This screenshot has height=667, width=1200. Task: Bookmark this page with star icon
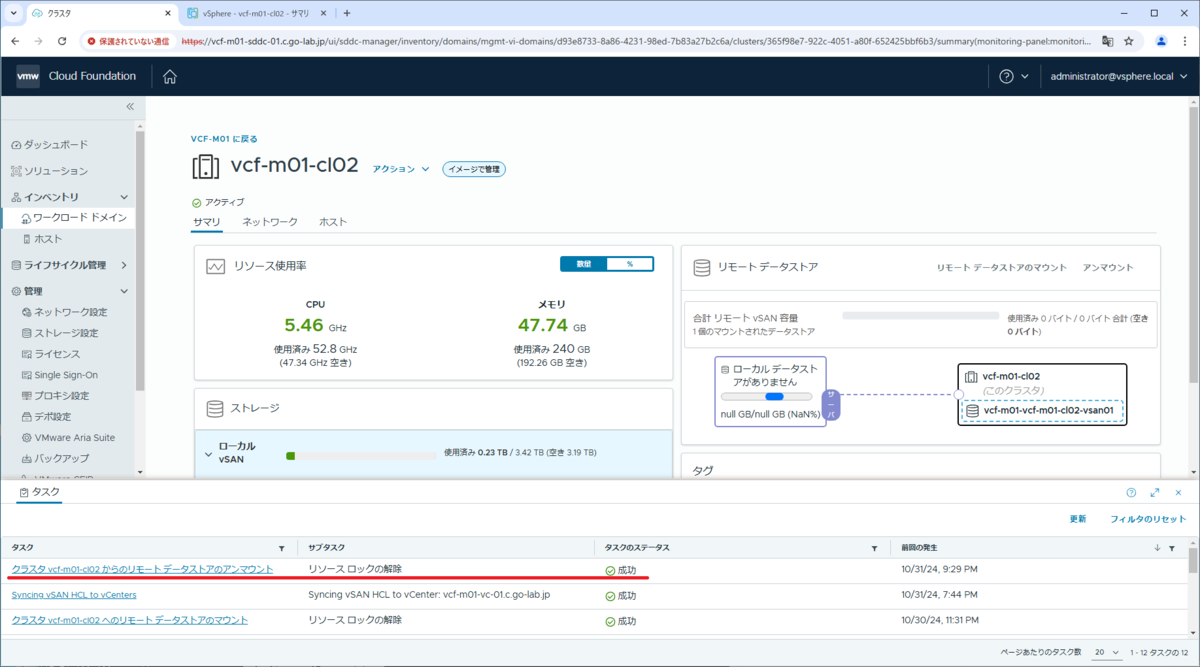[1129, 42]
